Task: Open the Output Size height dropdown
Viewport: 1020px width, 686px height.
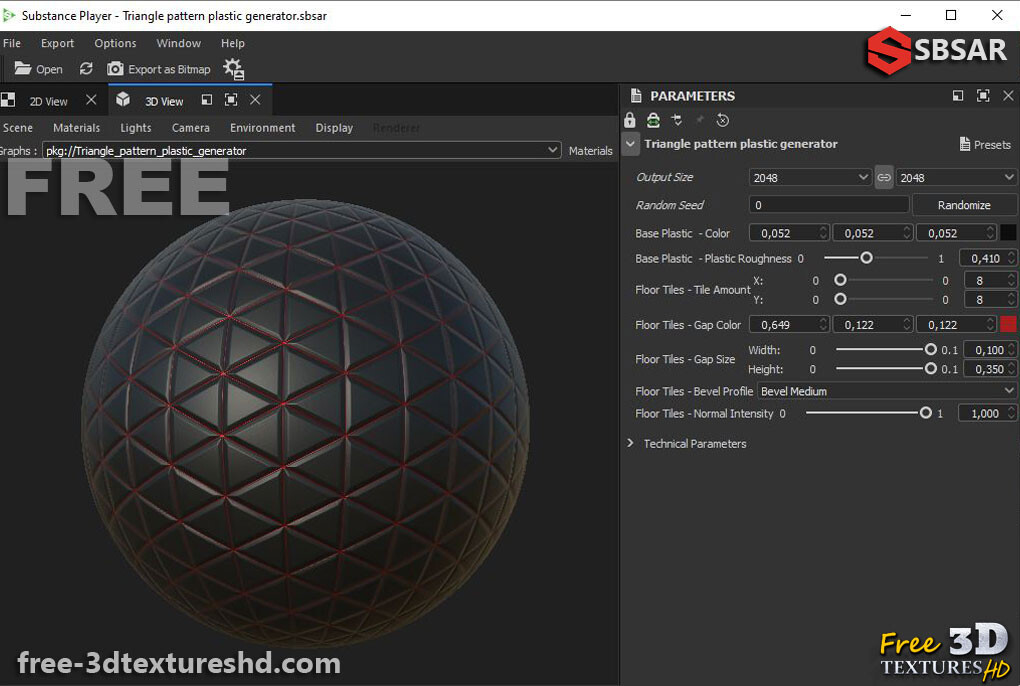Action: 956,178
